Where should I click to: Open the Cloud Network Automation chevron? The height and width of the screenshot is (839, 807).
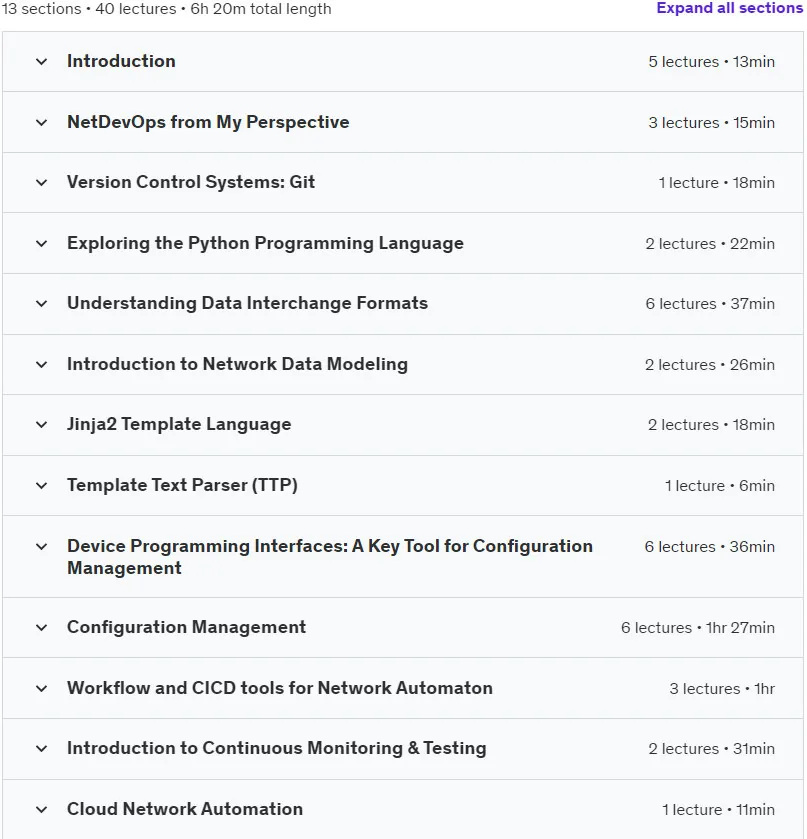(x=41, y=809)
